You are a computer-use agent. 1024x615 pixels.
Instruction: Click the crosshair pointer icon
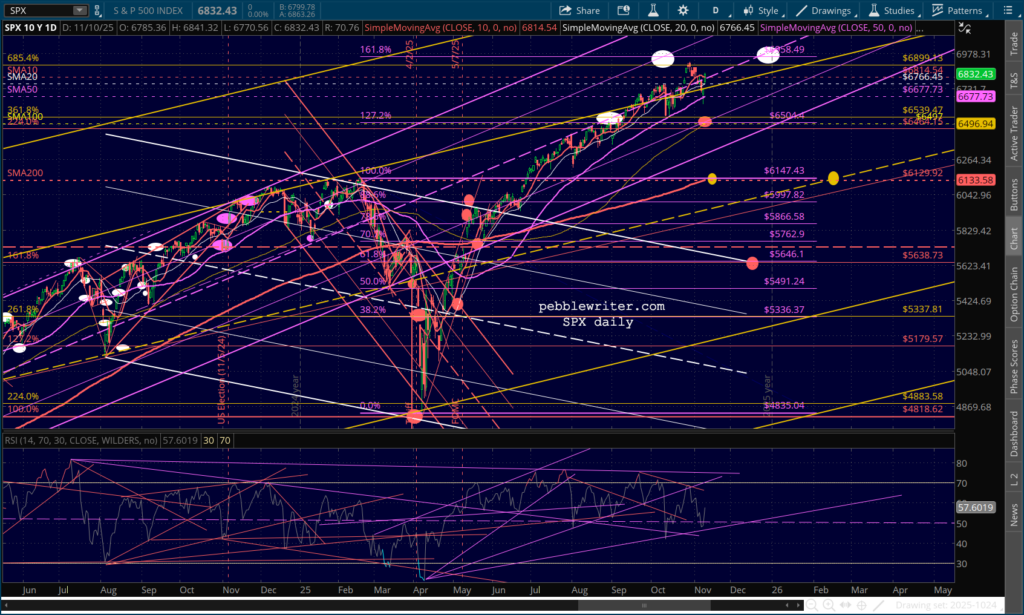tap(861, 605)
